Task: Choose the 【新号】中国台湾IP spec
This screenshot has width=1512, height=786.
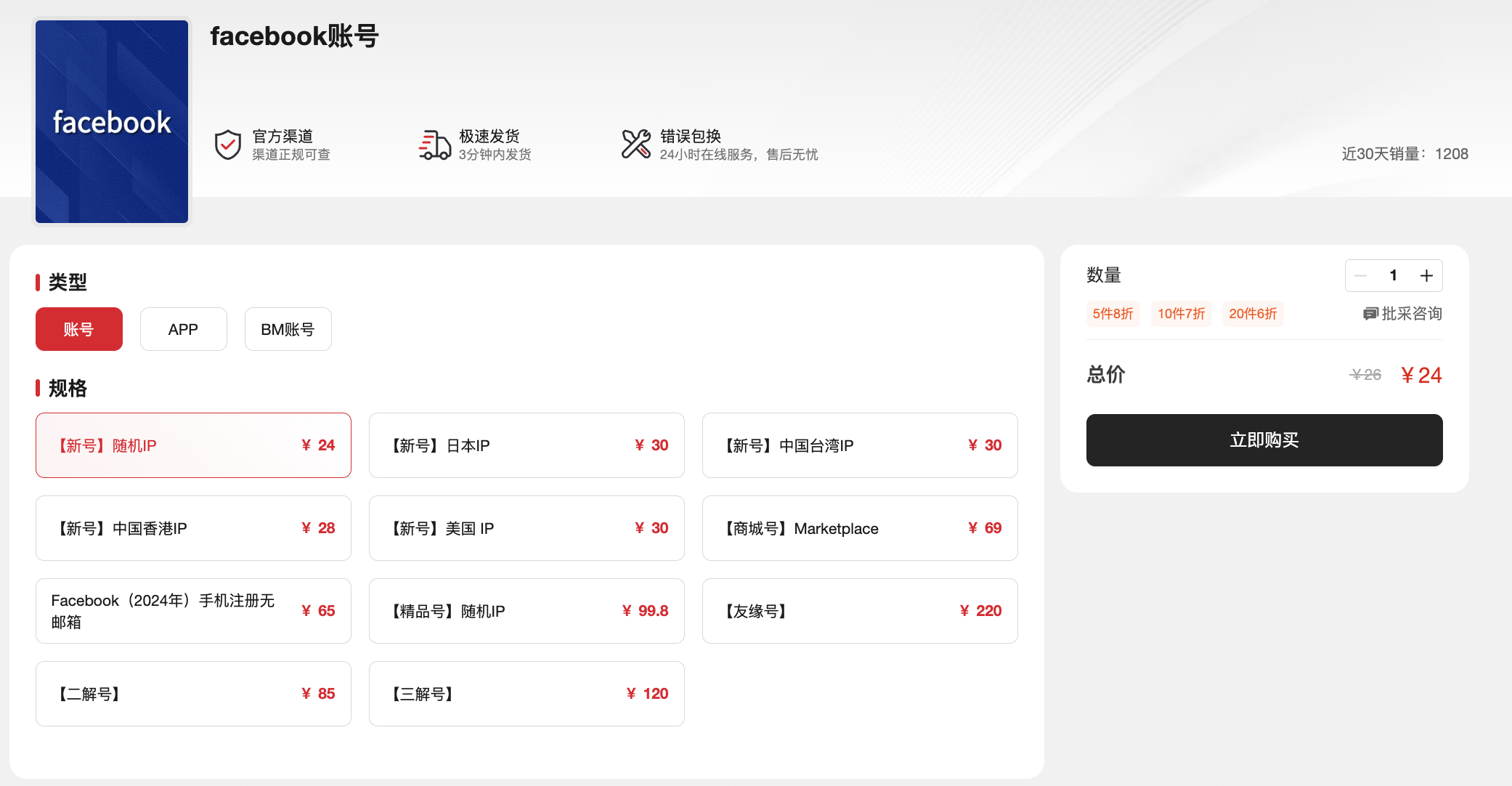Action: [860, 445]
